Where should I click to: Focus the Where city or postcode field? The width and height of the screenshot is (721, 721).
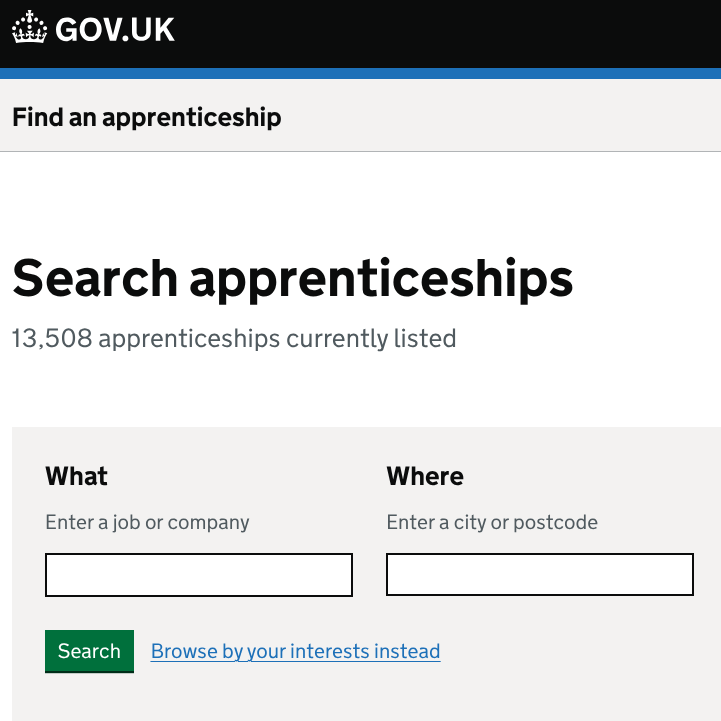tap(540, 575)
